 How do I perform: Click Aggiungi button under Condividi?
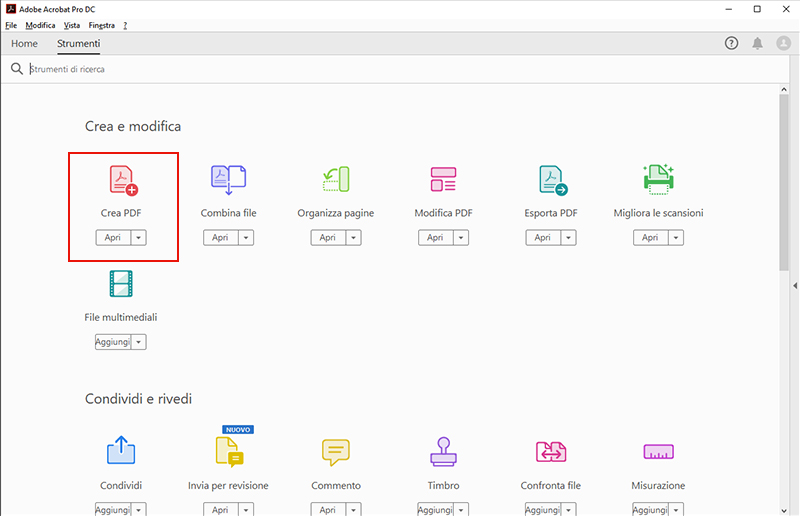pos(113,509)
